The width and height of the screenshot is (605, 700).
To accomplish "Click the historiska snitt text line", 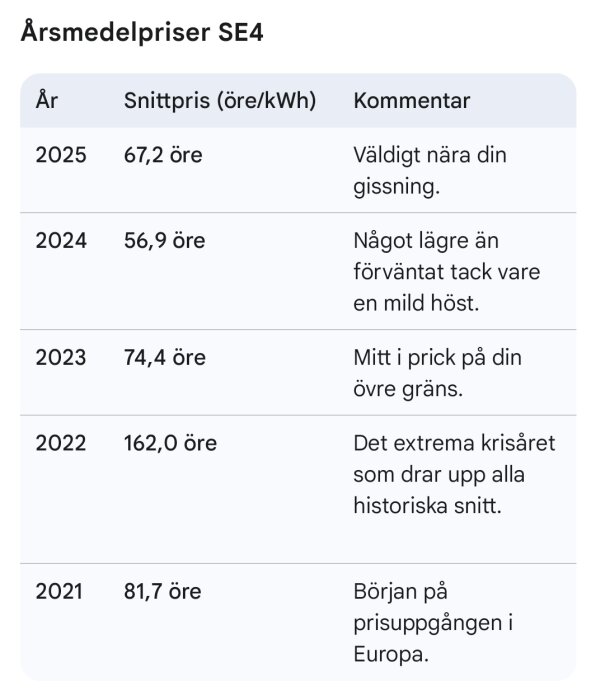I will click(x=427, y=506).
